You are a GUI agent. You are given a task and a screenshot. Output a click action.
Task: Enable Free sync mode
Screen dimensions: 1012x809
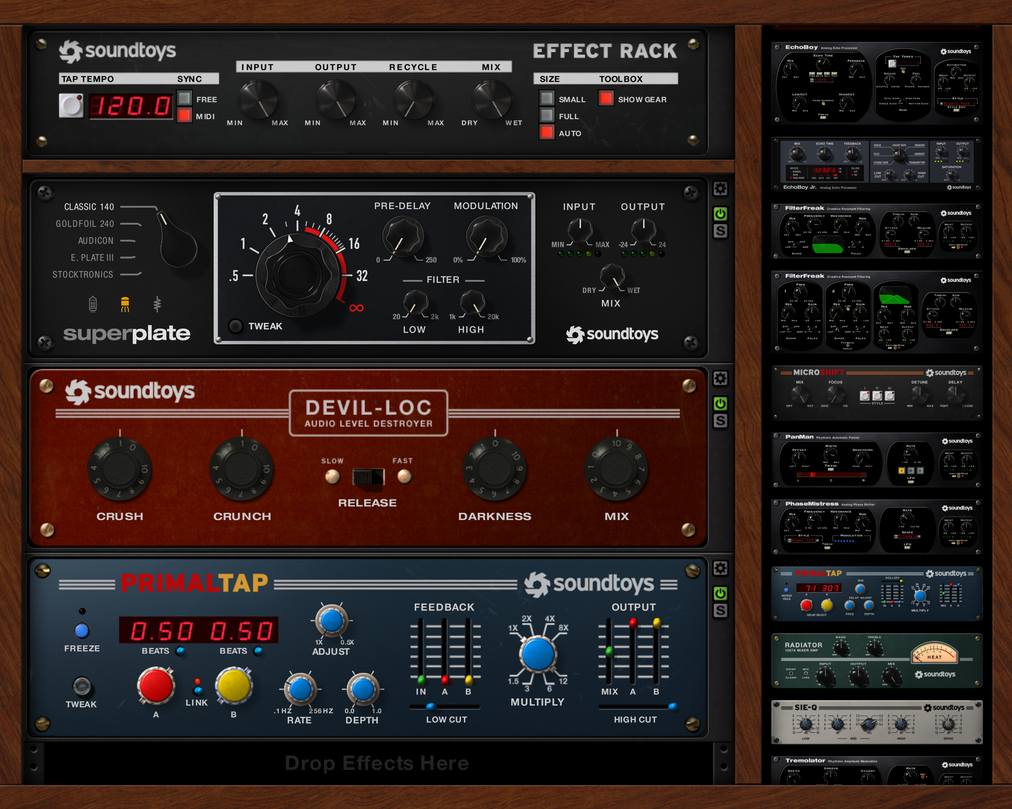[x=185, y=99]
